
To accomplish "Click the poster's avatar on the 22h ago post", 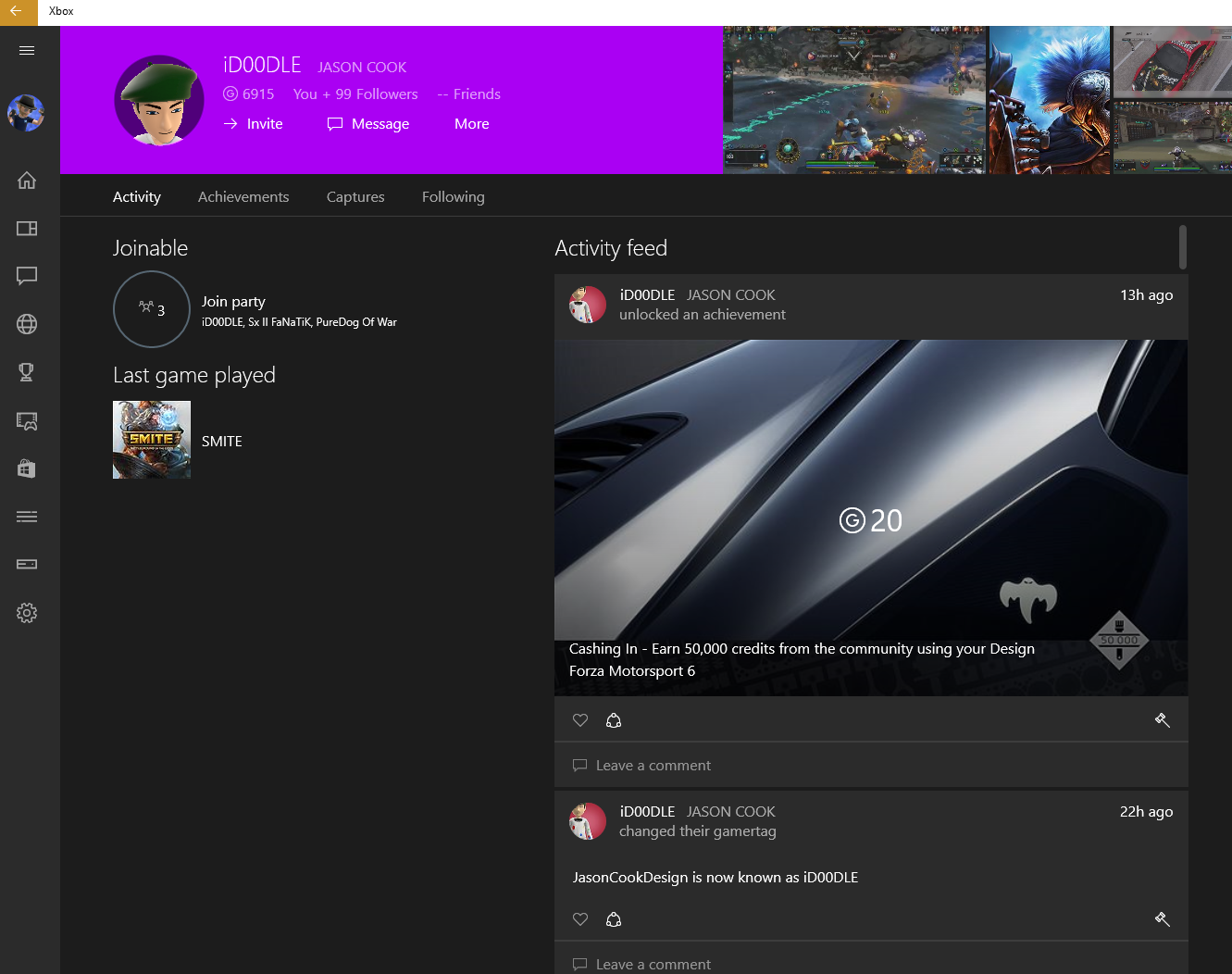I will (x=587, y=821).
